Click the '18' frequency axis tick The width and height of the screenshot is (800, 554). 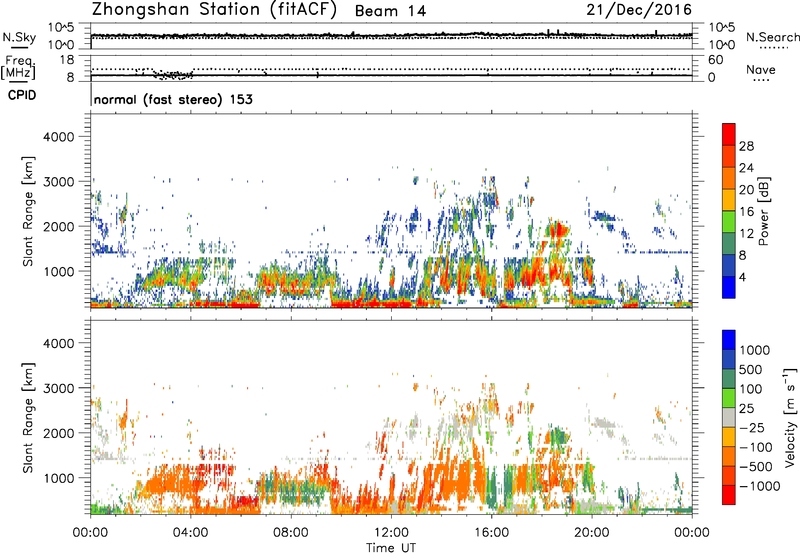[x=67, y=60]
